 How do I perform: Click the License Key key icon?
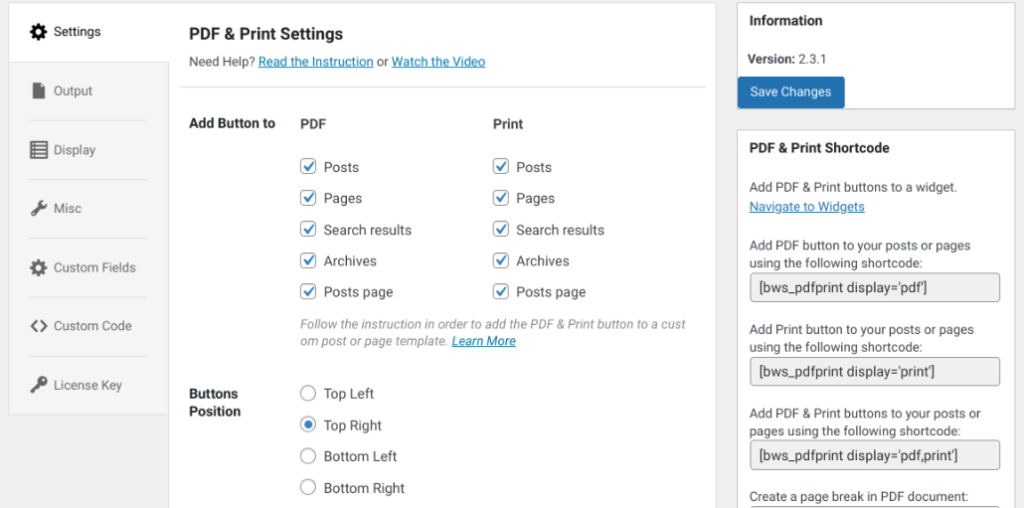pyautogui.click(x=39, y=385)
